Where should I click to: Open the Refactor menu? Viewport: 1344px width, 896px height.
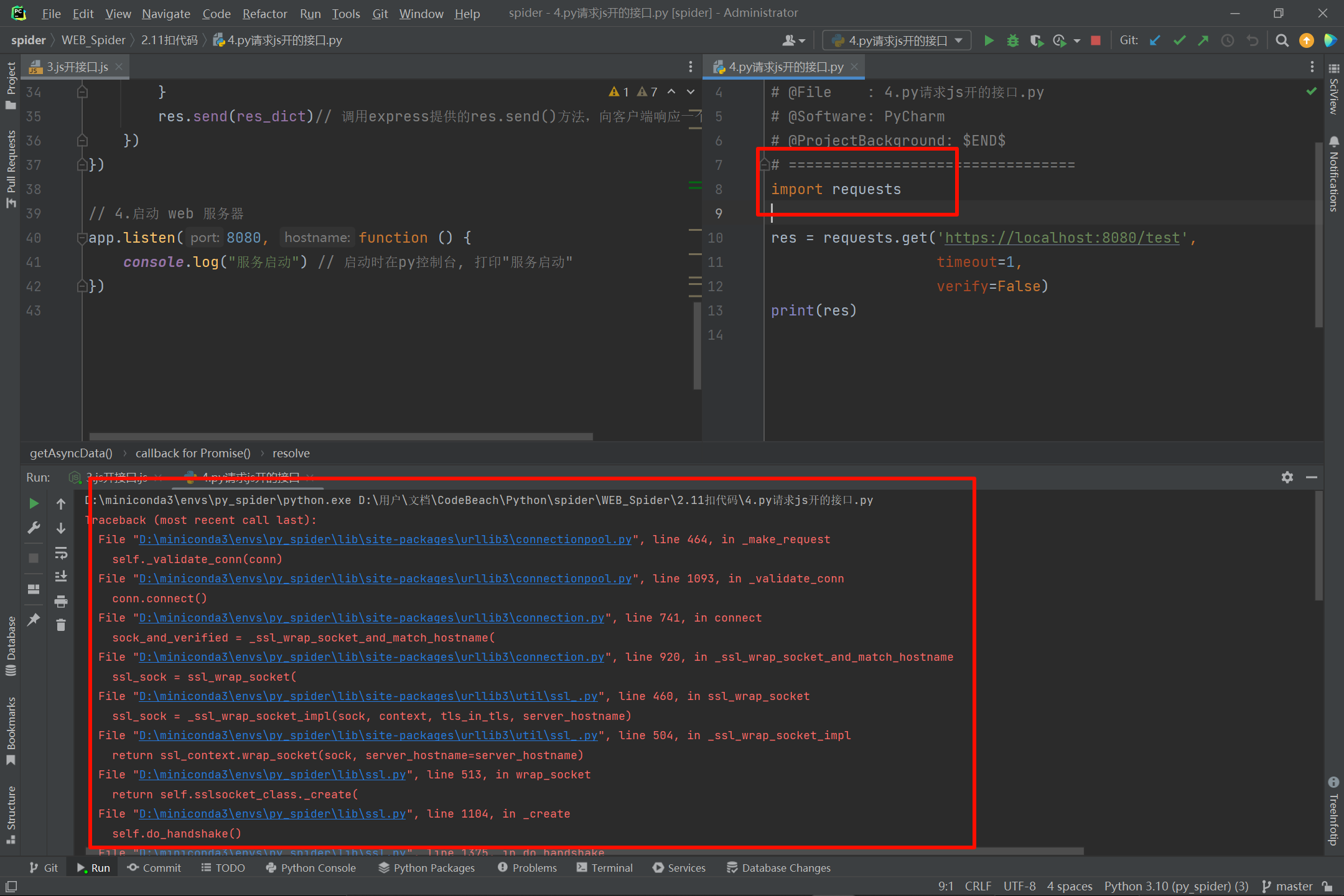coord(264,14)
